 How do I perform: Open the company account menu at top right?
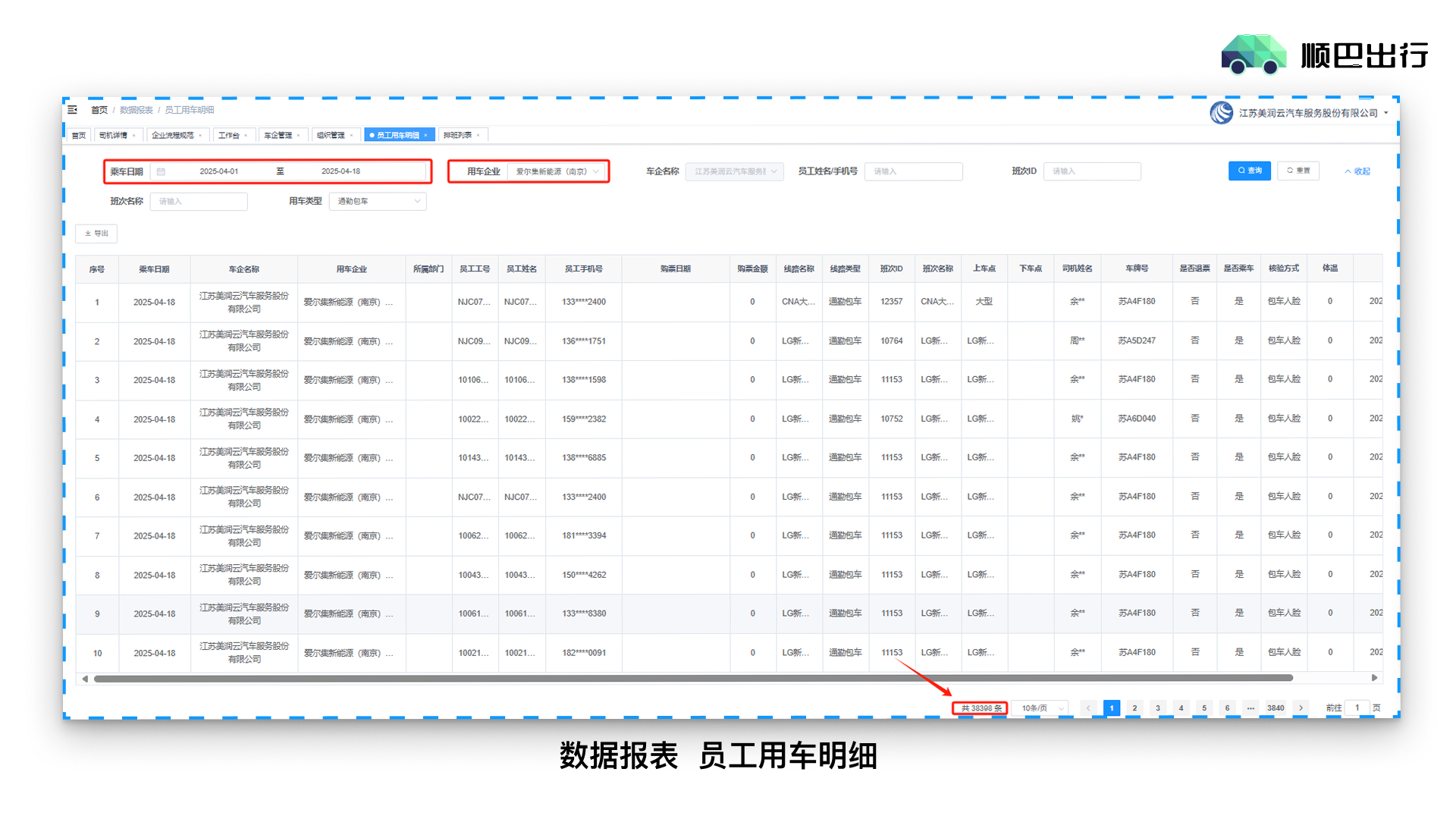[1307, 113]
